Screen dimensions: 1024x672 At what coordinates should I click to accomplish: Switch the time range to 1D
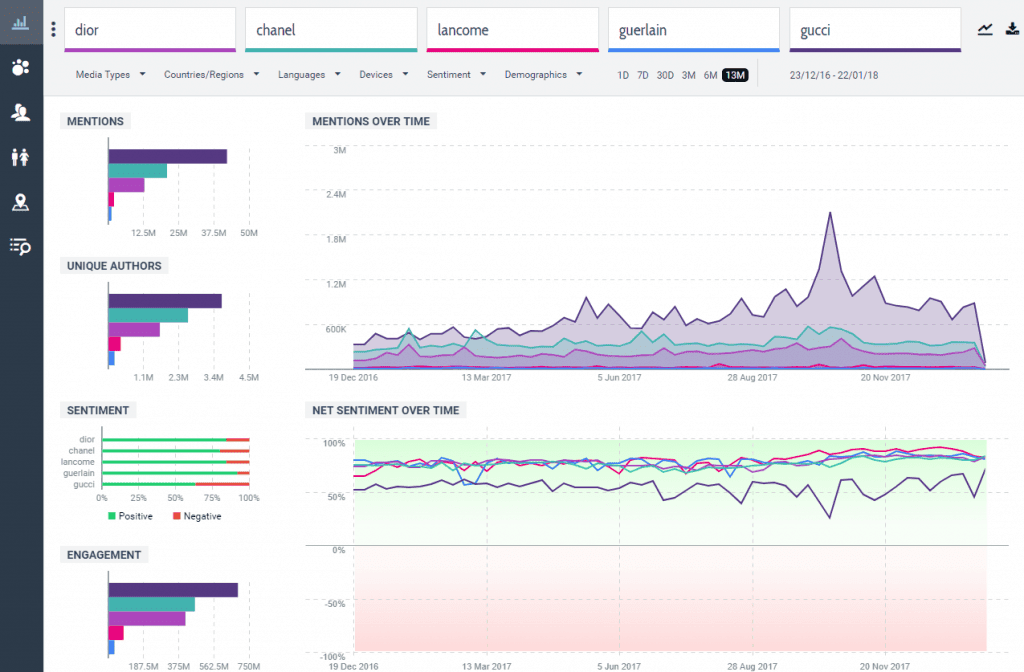pos(622,75)
